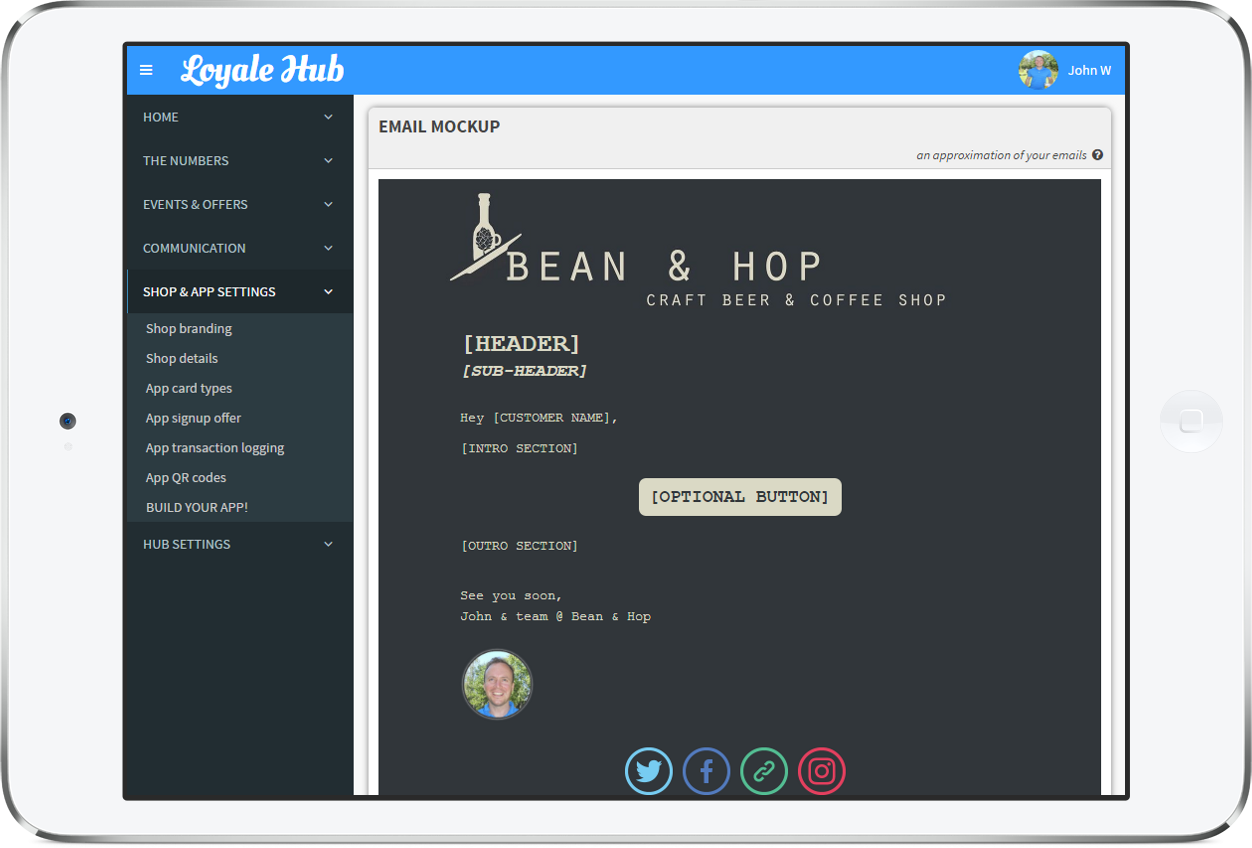Expand the Hub Settings chevron
The image size is (1252, 848).
pos(328,544)
